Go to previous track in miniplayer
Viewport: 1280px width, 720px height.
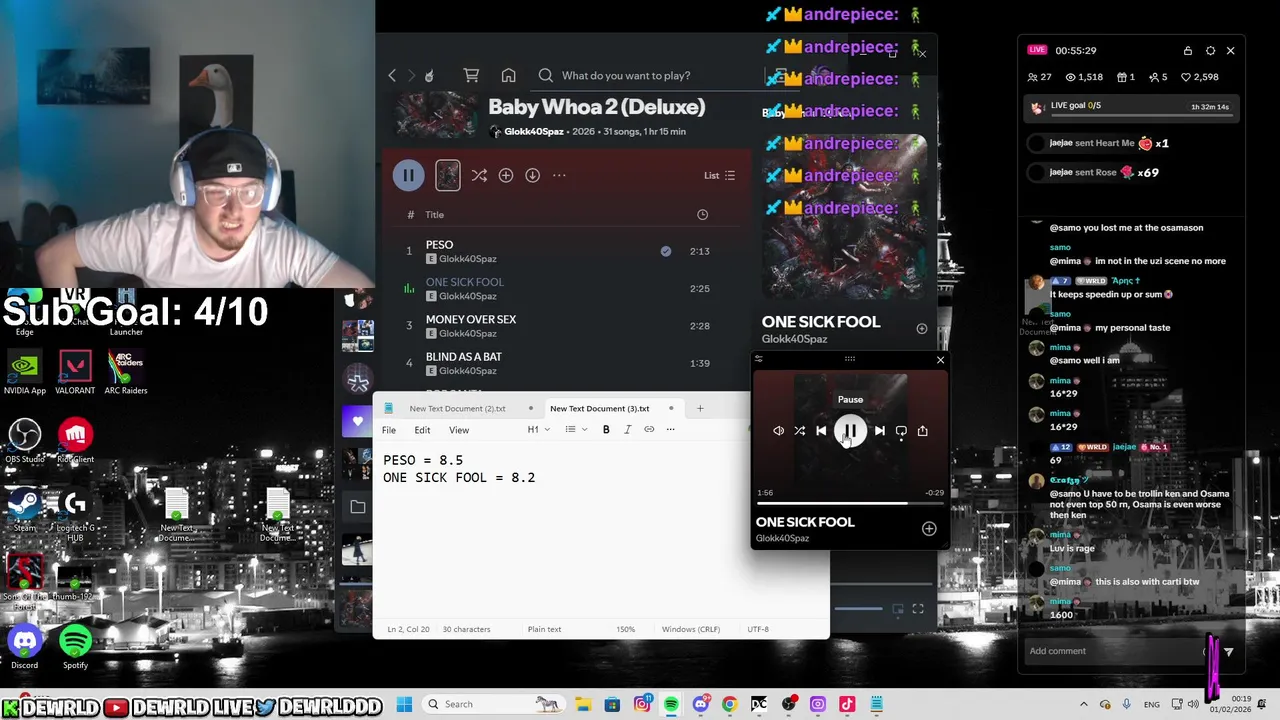[x=821, y=431]
